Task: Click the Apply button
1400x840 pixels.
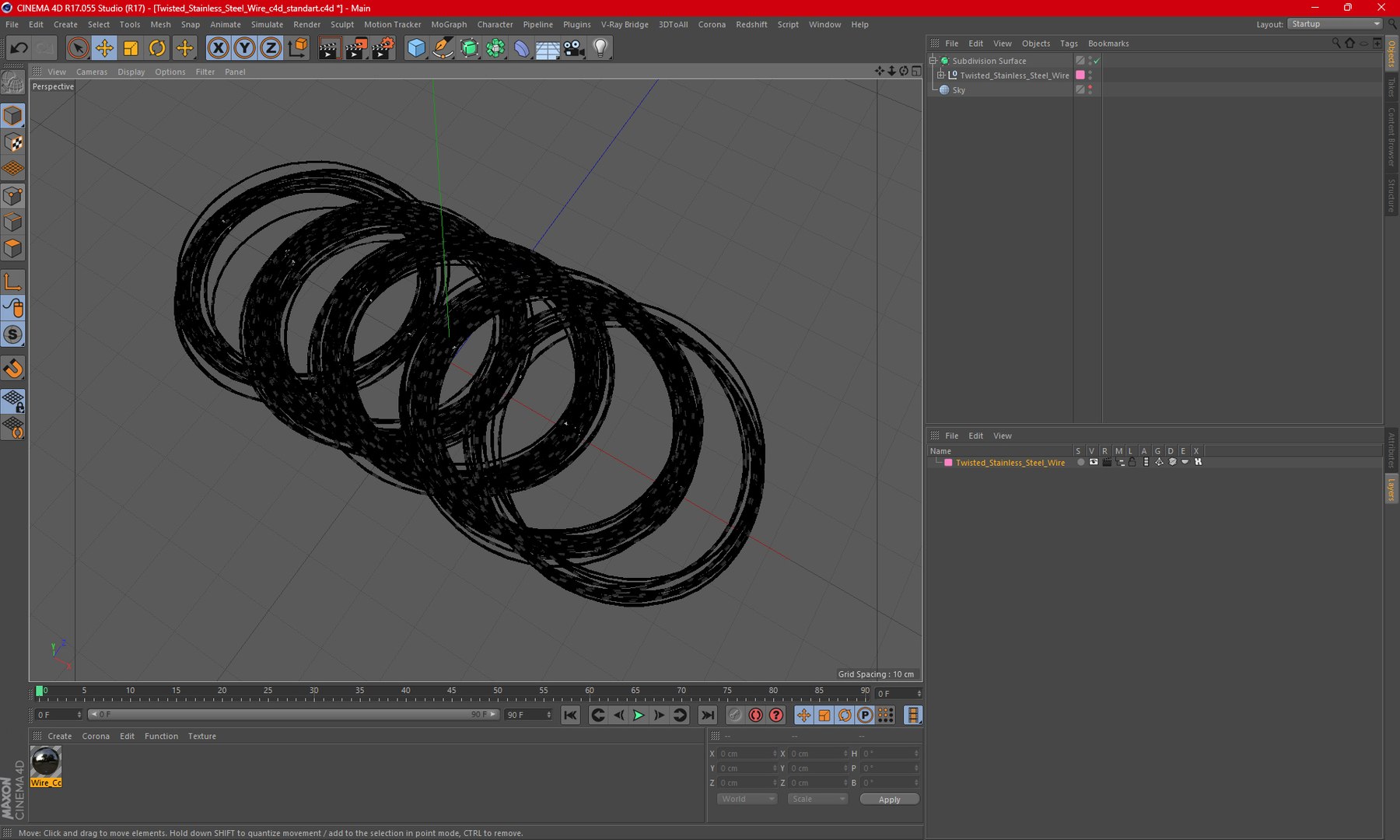Action: coord(889,800)
